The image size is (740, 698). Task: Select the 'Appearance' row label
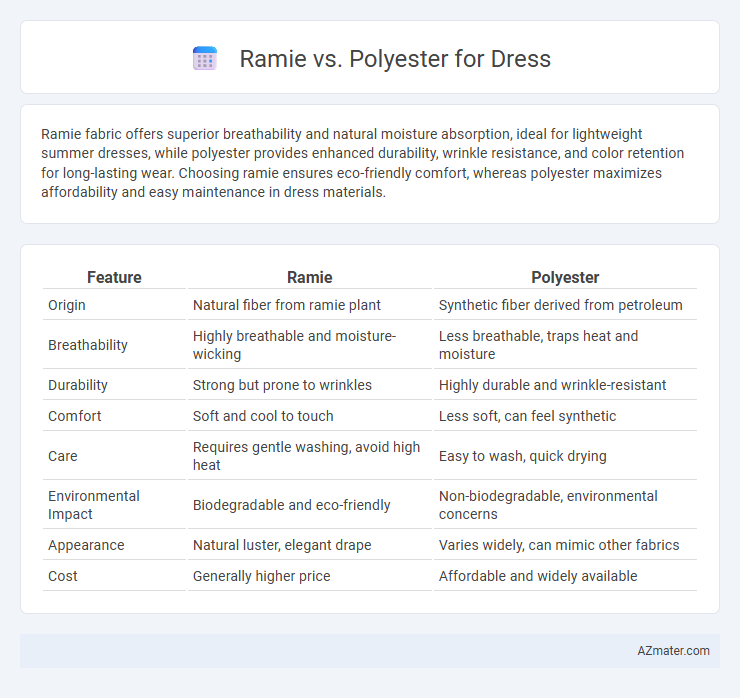86,546
